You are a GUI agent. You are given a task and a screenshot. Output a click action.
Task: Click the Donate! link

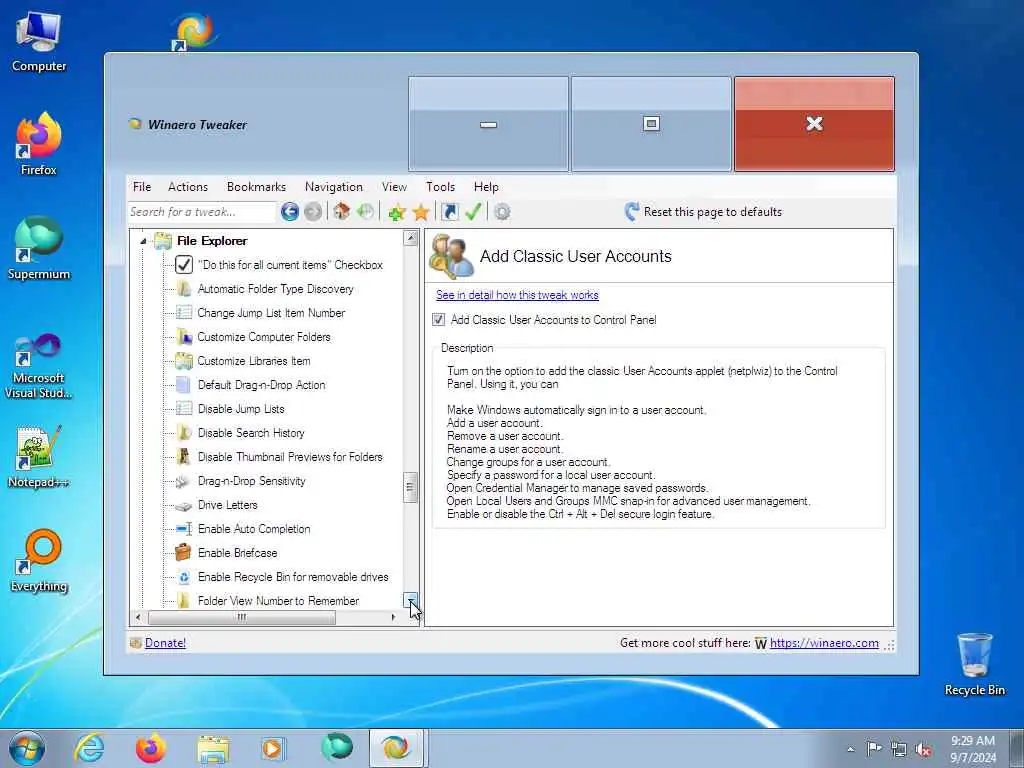[x=165, y=643]
